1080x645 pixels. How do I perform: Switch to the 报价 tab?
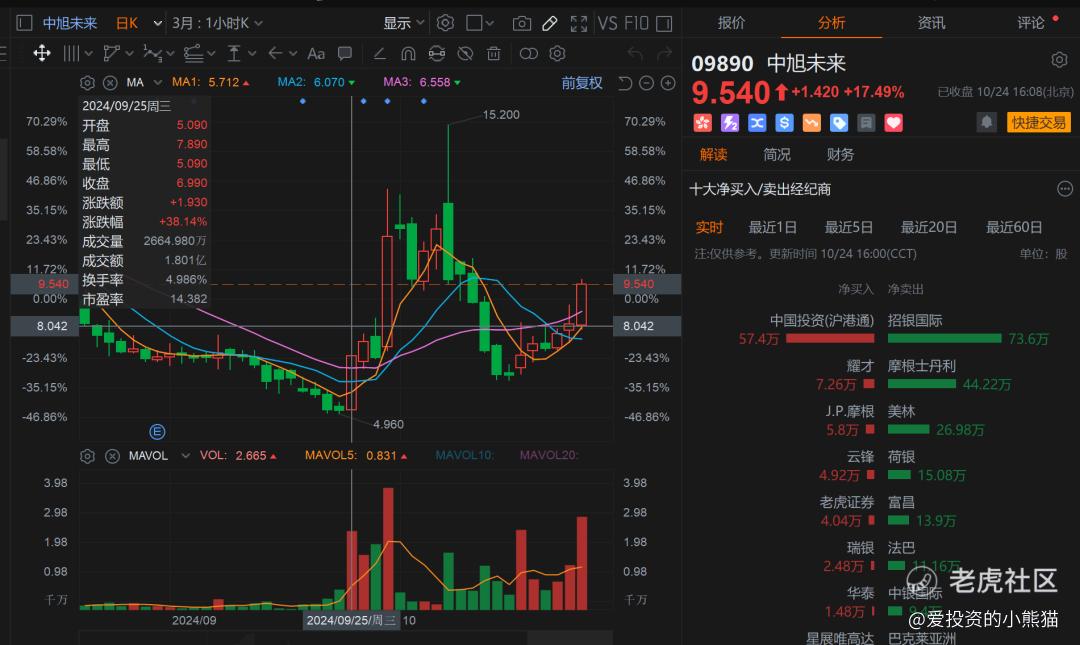731,23
